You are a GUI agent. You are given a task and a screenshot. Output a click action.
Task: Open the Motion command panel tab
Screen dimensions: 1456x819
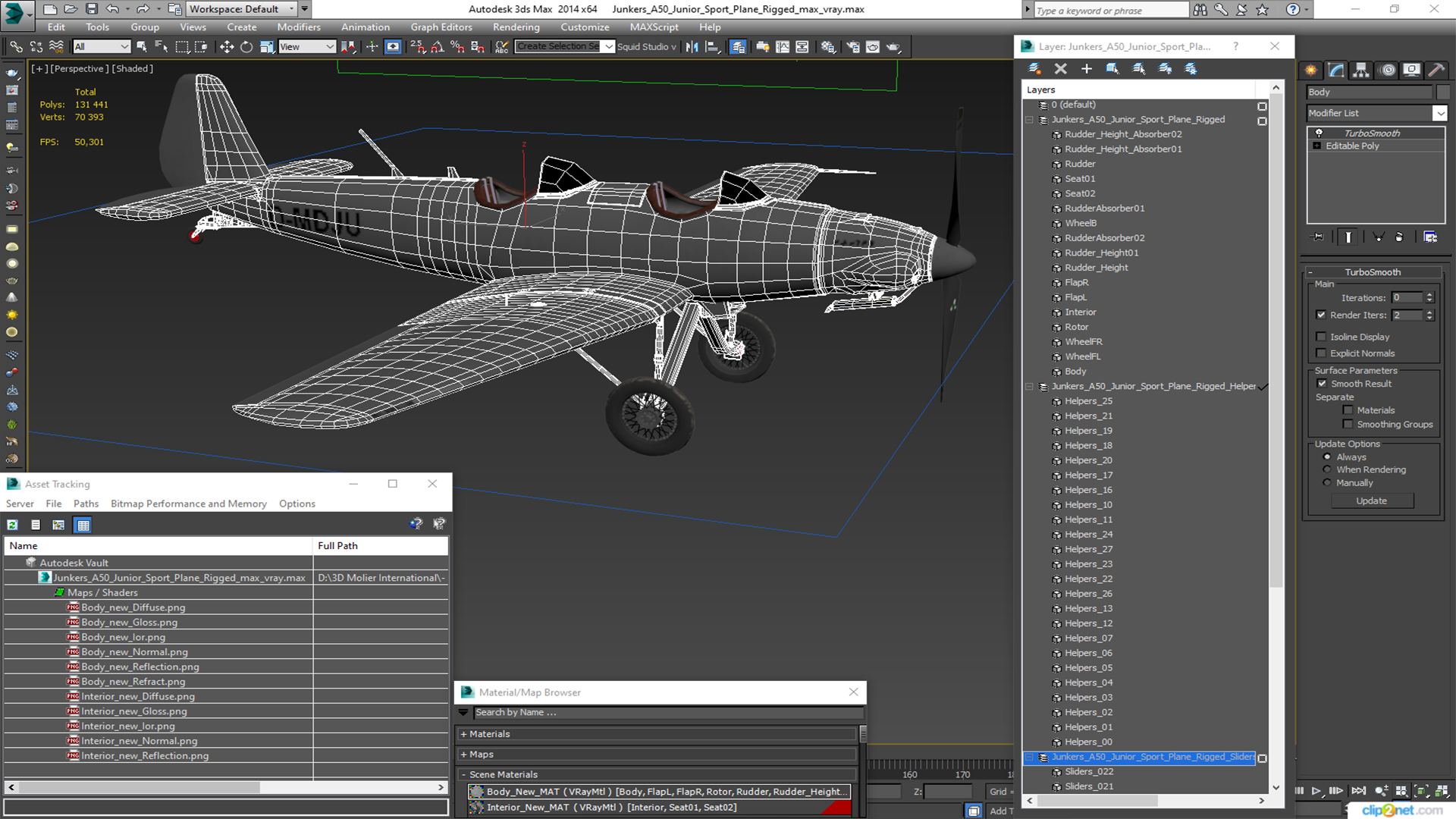(1388, 71)
